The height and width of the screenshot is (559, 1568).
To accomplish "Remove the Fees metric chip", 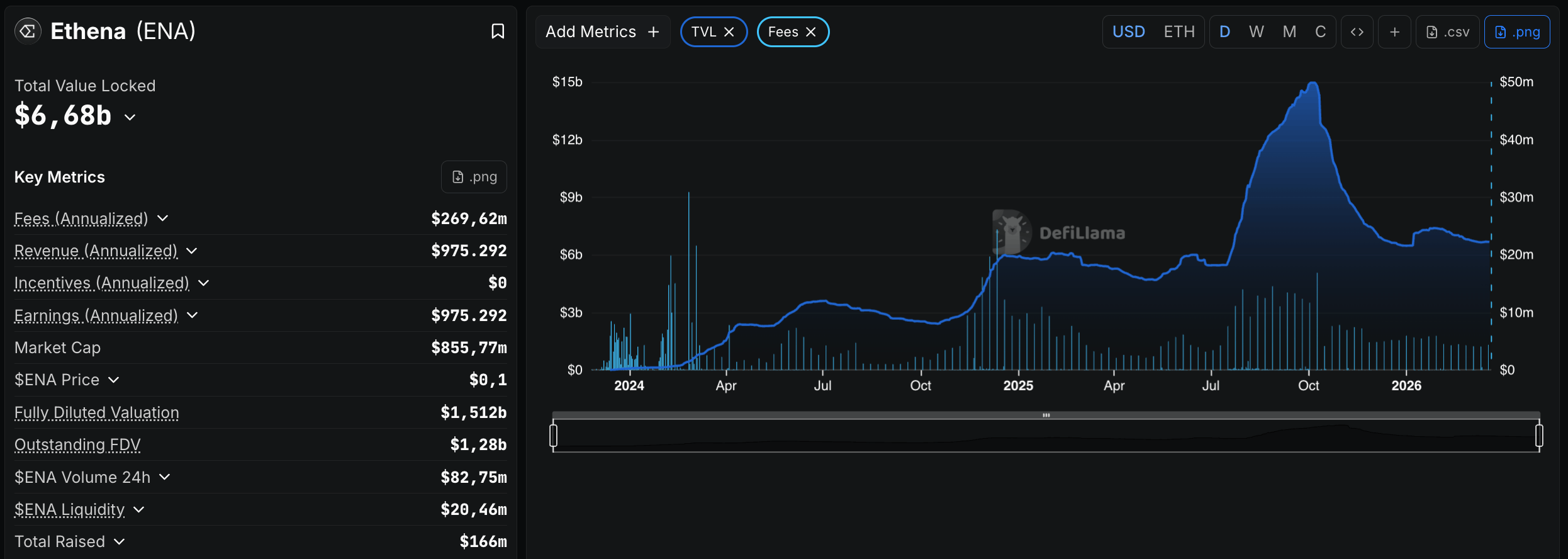I will tap(811, 32).
